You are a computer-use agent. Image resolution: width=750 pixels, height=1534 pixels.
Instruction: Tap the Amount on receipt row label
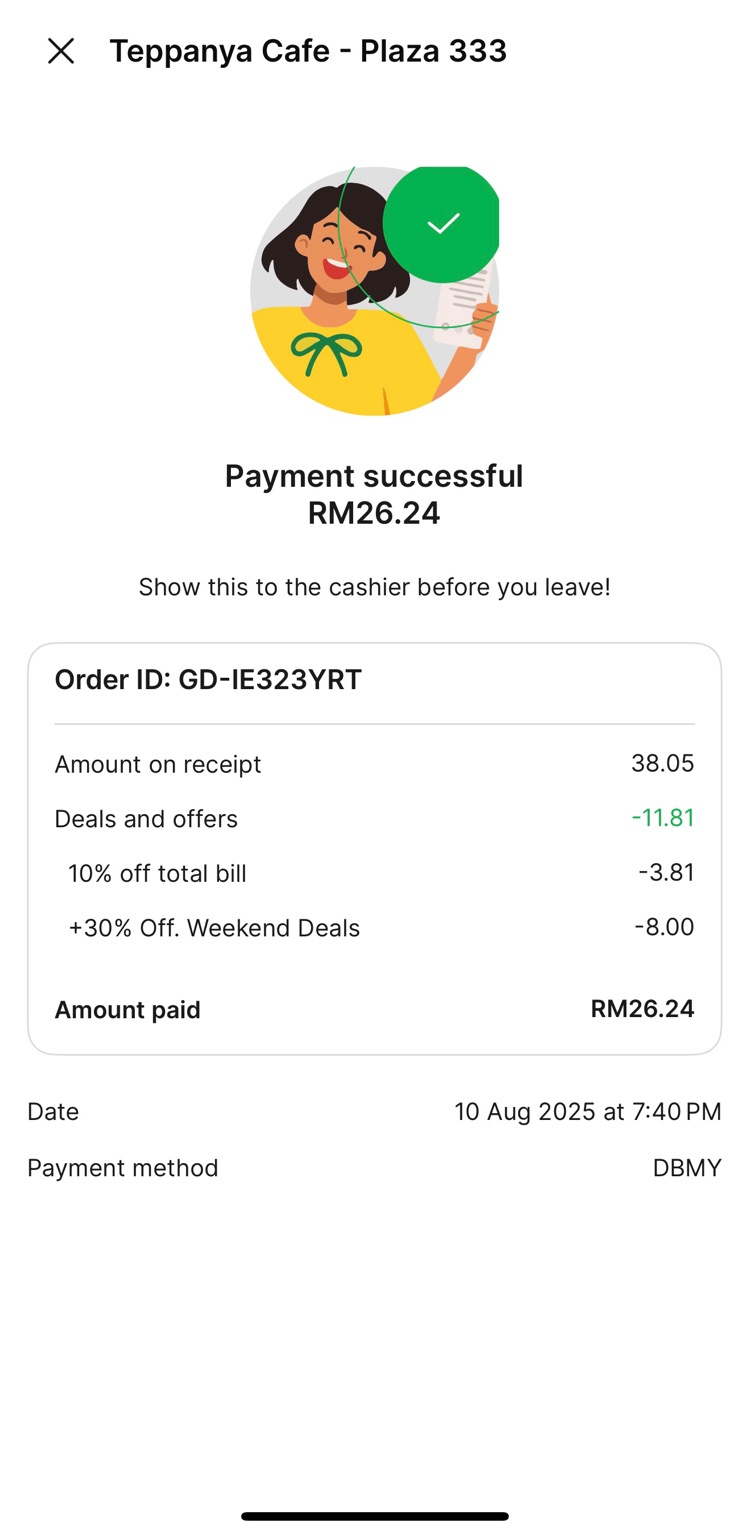158,765
